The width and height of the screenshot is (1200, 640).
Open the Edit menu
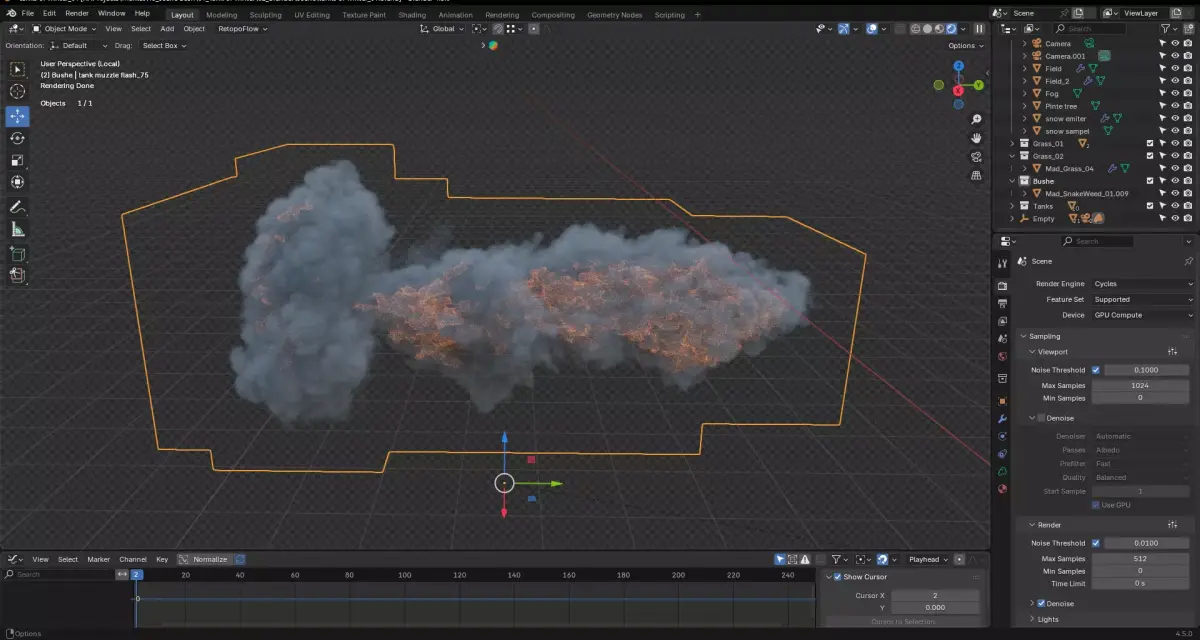click(x=49, y=14)
